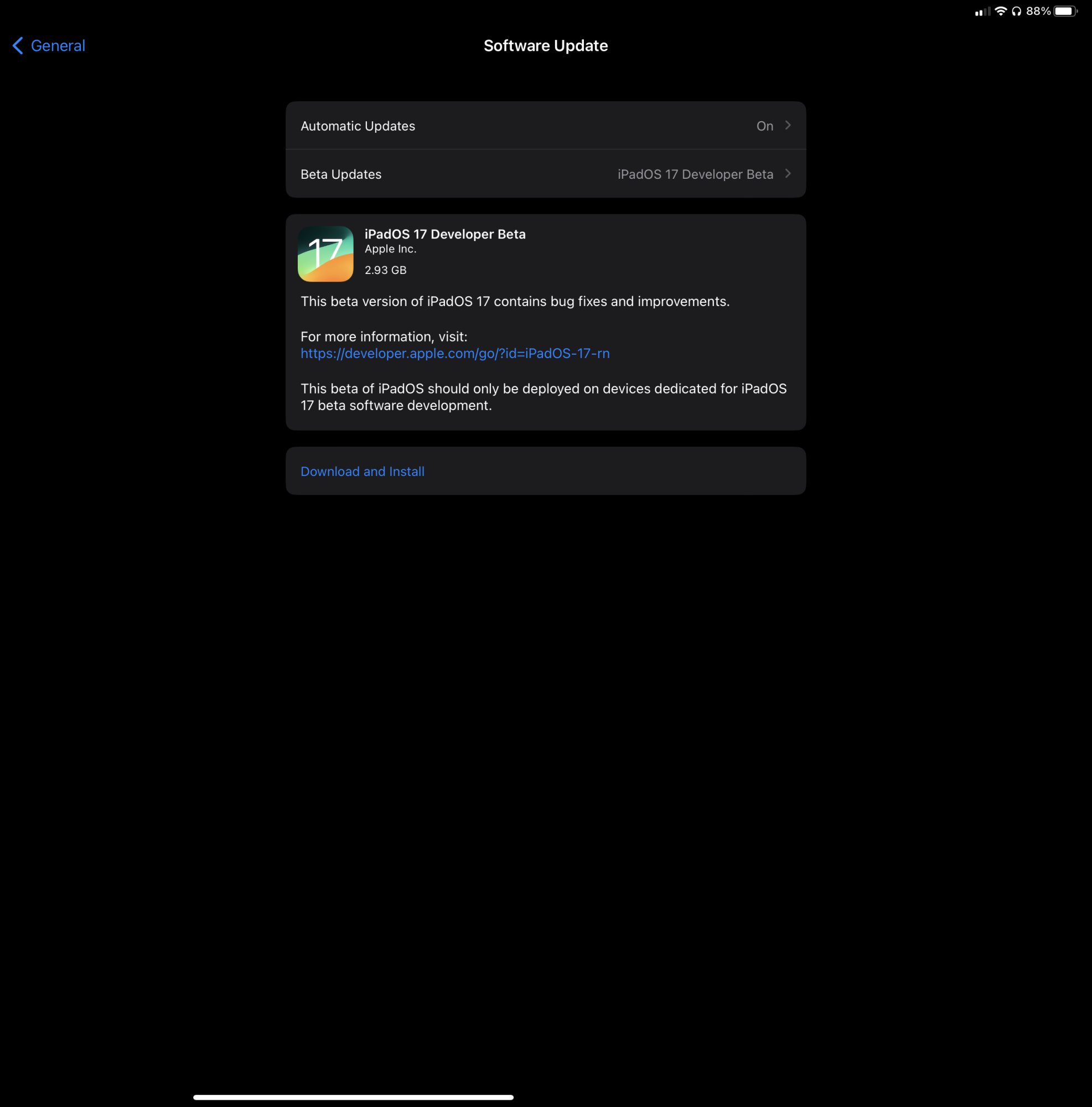The height and width of the screenshot is (1107, 1092).
Task: Expand the chevron next to On
Action: pyautogui.click(x=788, y=126)
